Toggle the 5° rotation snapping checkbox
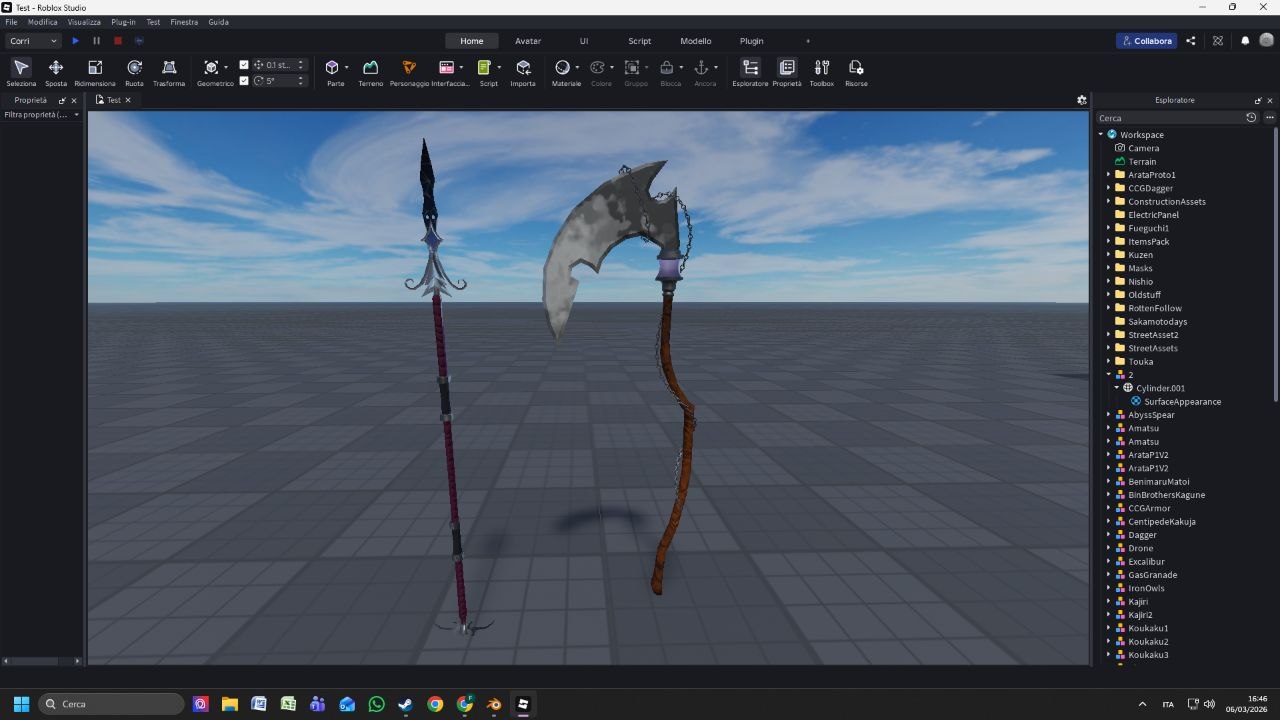The image size is (1280, 720). coord(244,81)
